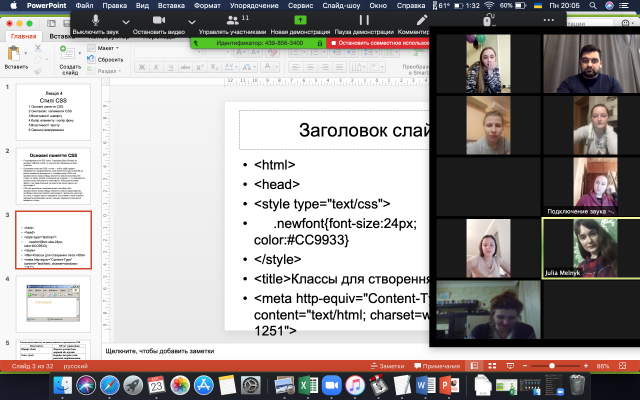This screenshot has width=640, height=400.
Task: Click Zoom meeting ID green bar
Action: pyautogui.click(x=259, y=43)
